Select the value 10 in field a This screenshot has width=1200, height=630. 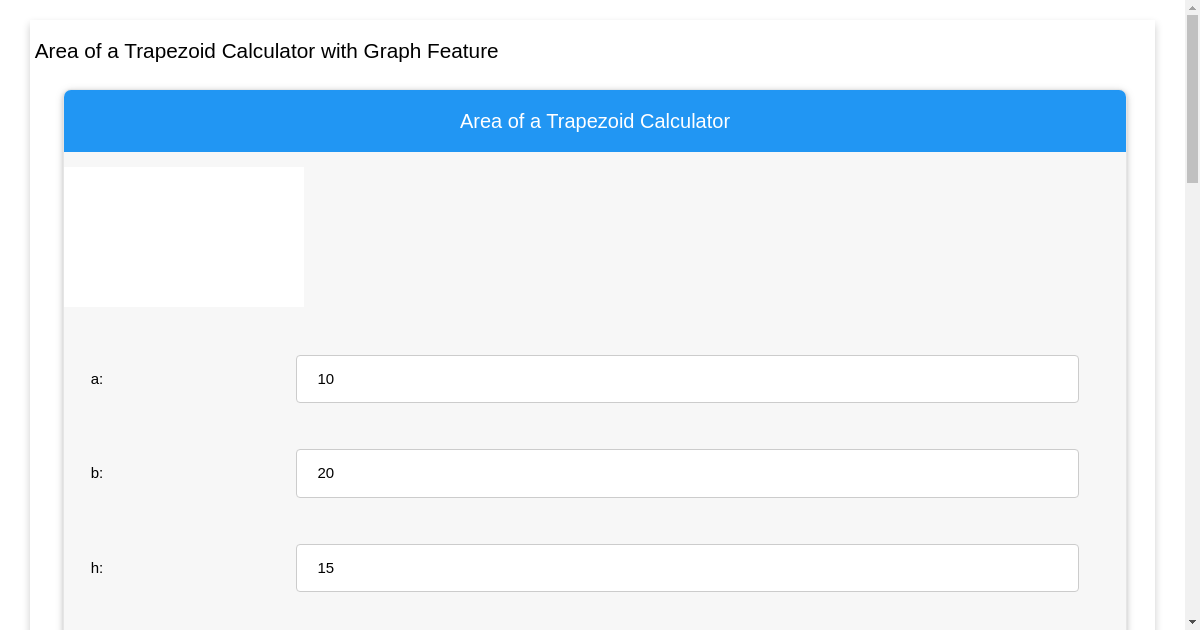[x=326, y=379]
